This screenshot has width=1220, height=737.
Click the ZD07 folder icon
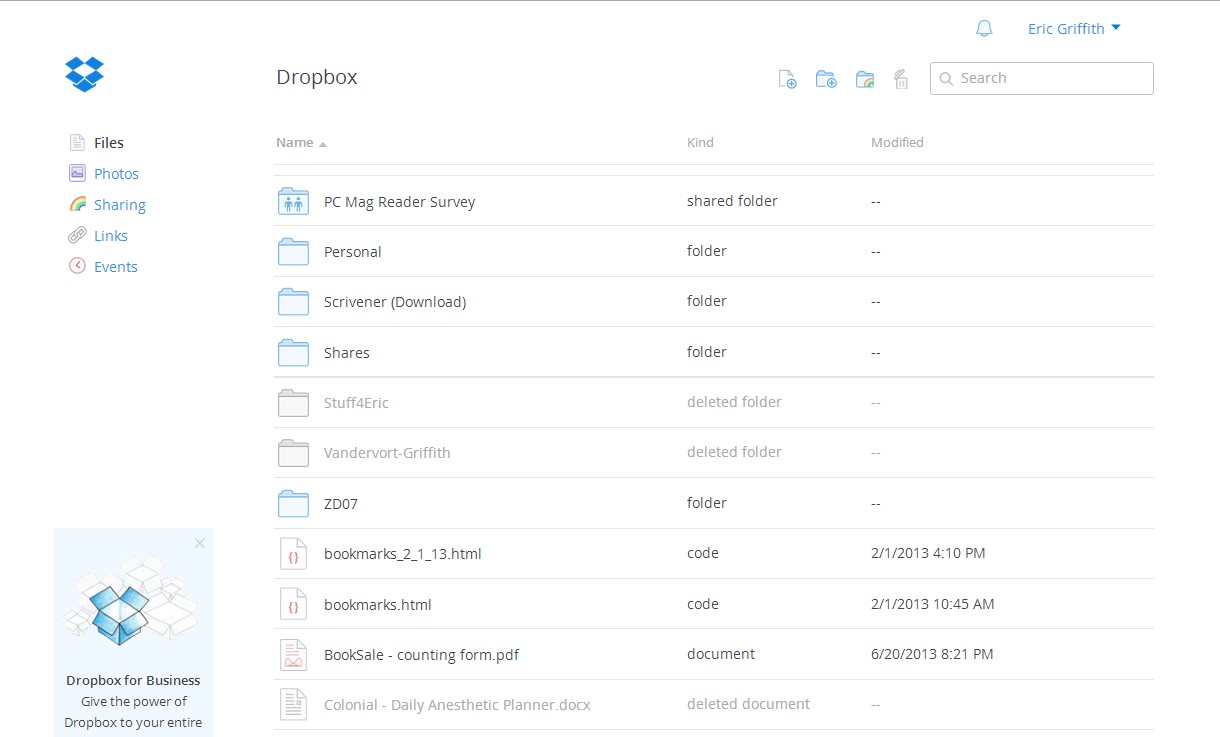tap(293, 504)
